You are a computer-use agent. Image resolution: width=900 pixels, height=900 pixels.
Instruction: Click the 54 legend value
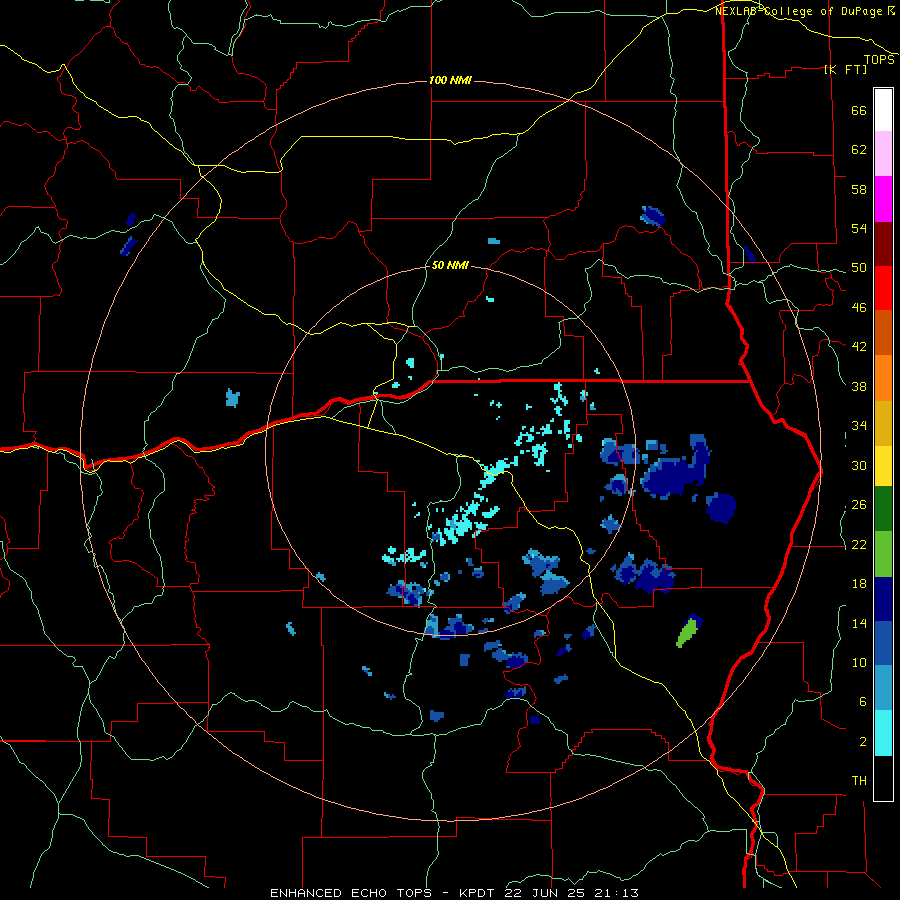click(859, 228)
